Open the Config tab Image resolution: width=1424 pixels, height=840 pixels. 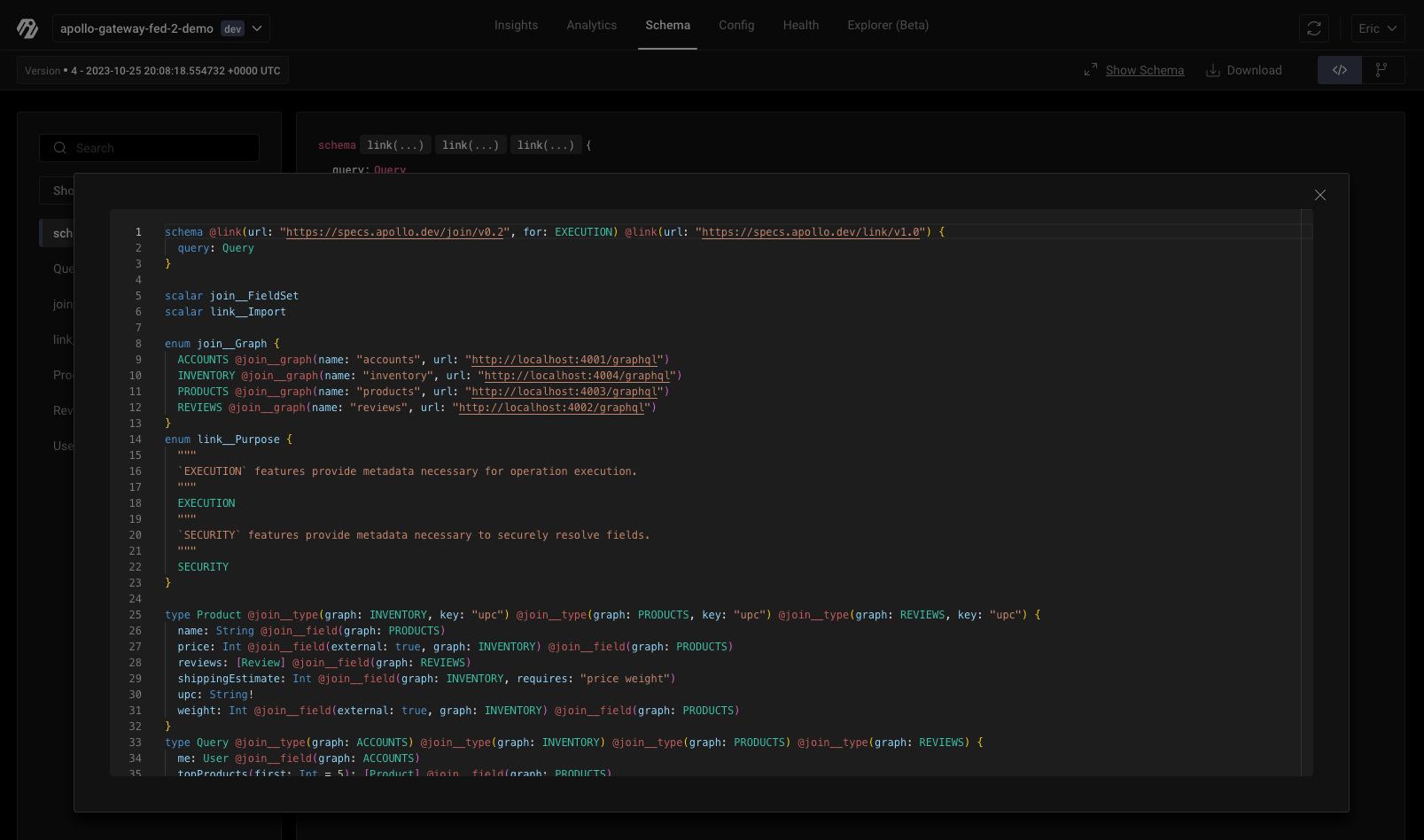[736, 25]
